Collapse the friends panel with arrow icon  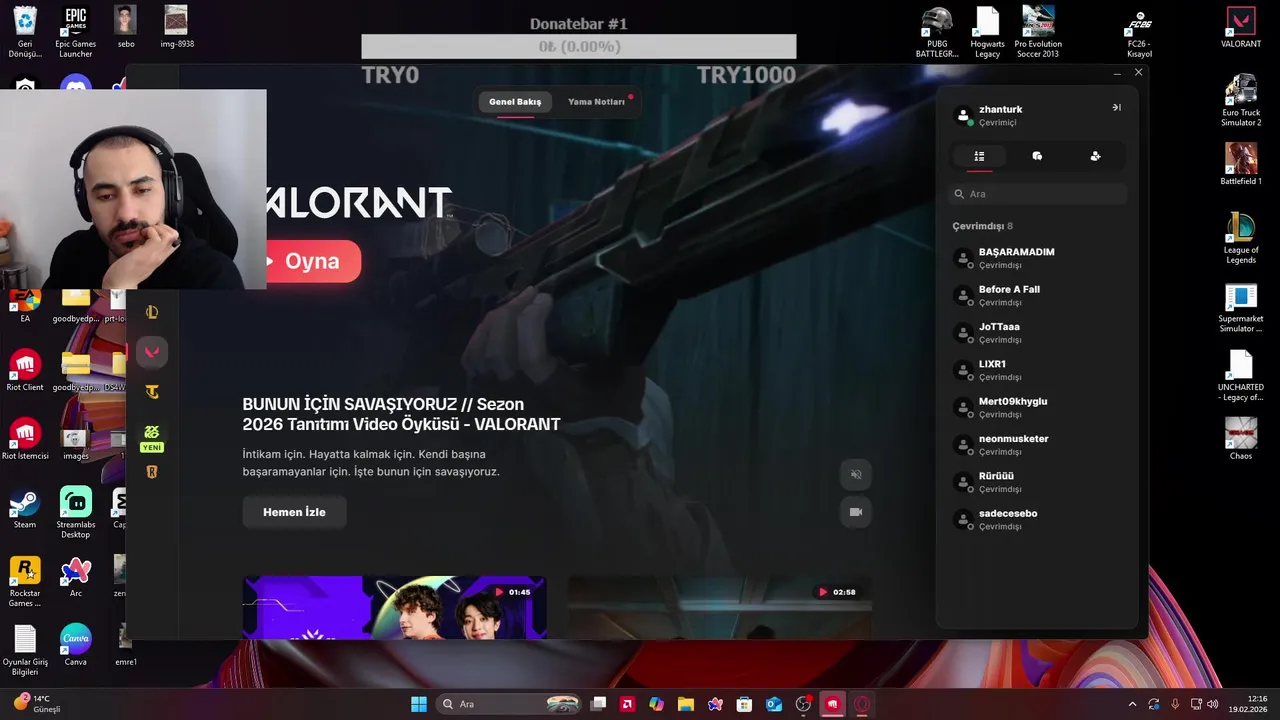[1116, 107]
